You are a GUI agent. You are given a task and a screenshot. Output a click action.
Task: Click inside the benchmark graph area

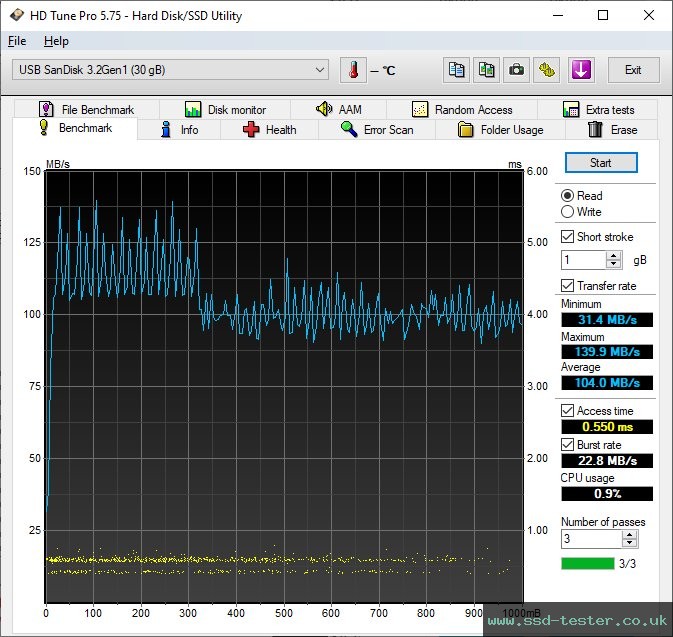click(x=284, y=386)
